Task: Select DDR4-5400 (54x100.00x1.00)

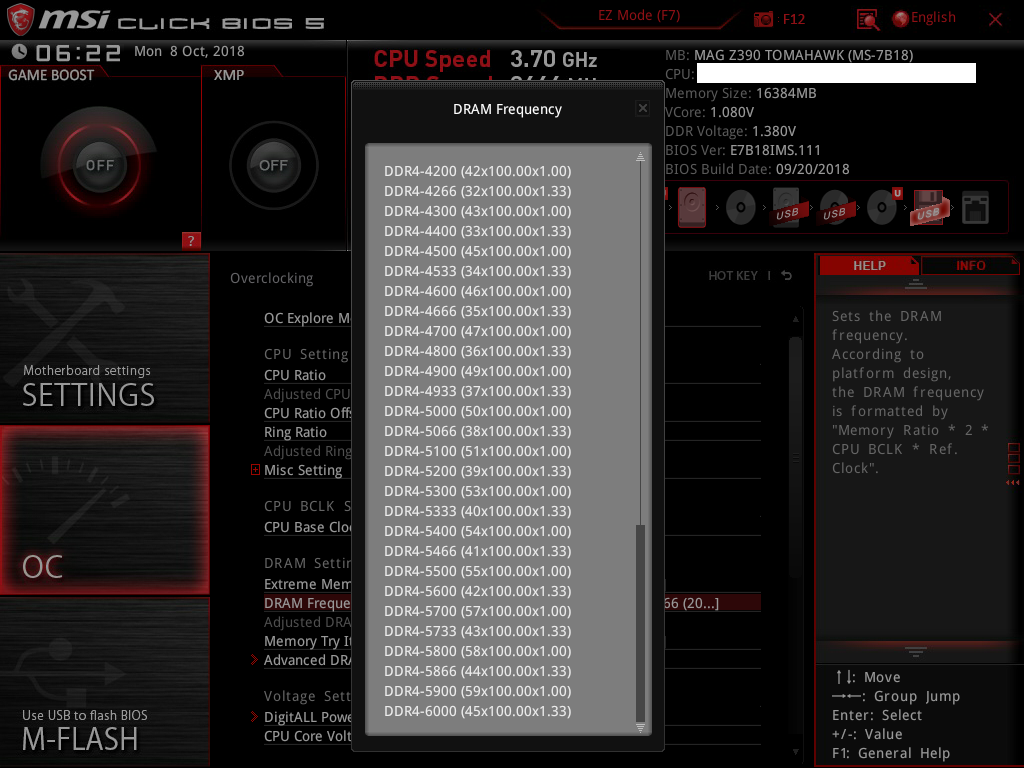Action: tap(477, 532)
